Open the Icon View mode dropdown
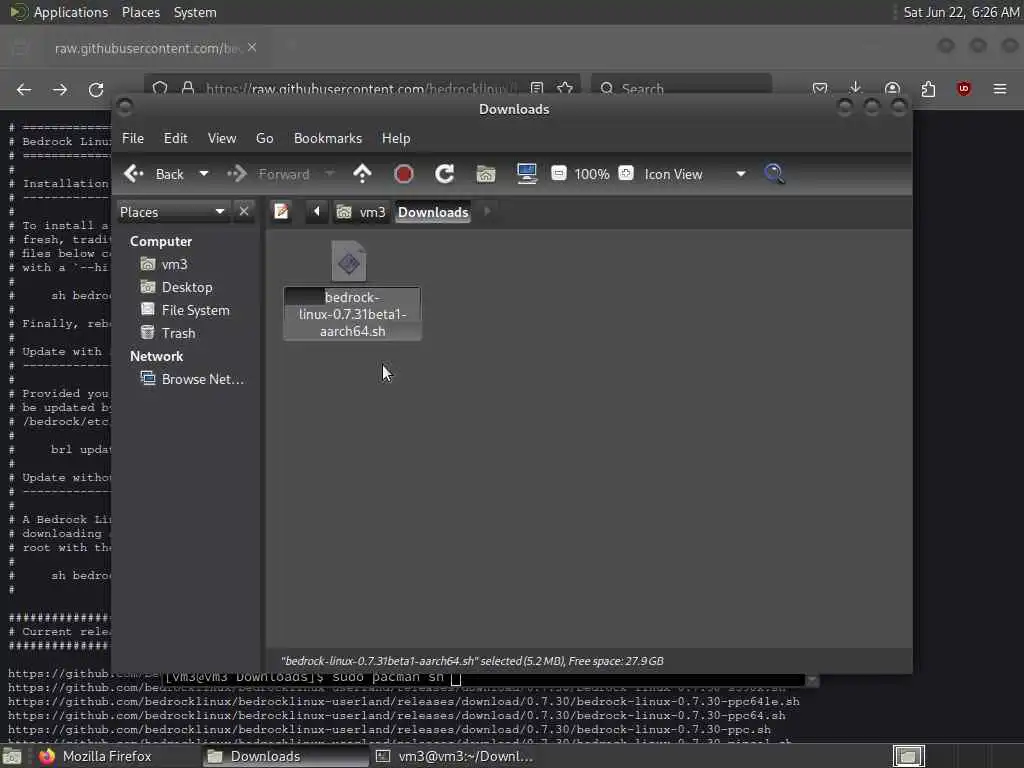The image size is (1024, 768). coord(695,174)
